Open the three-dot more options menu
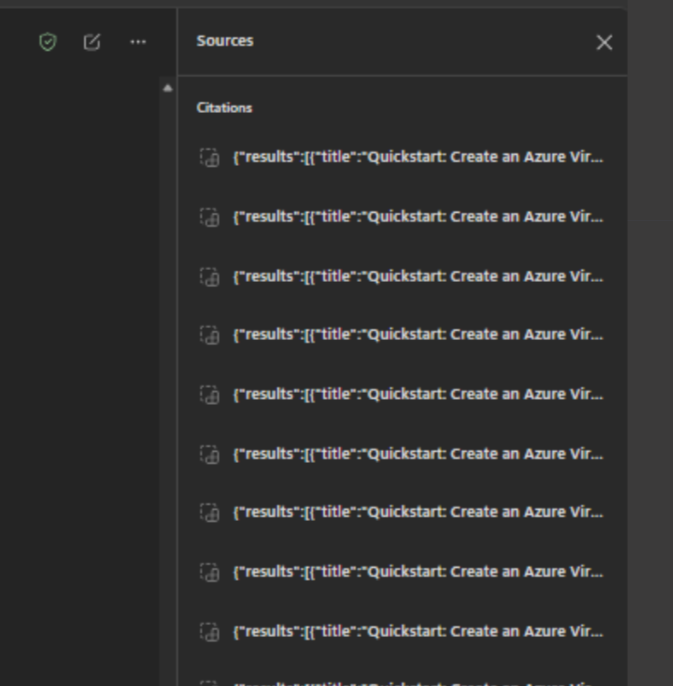 (138, 42)
